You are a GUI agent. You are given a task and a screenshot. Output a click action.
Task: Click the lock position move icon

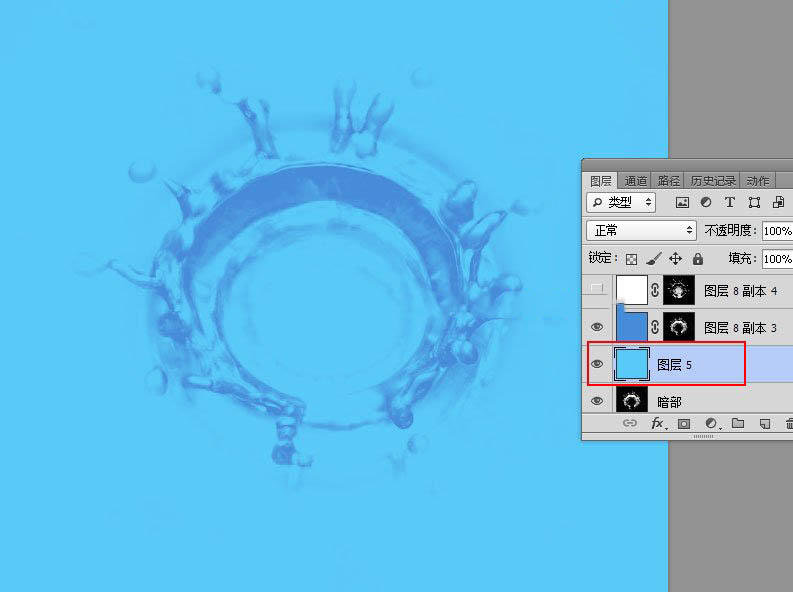pyautogui.click(x=675, y=259)
